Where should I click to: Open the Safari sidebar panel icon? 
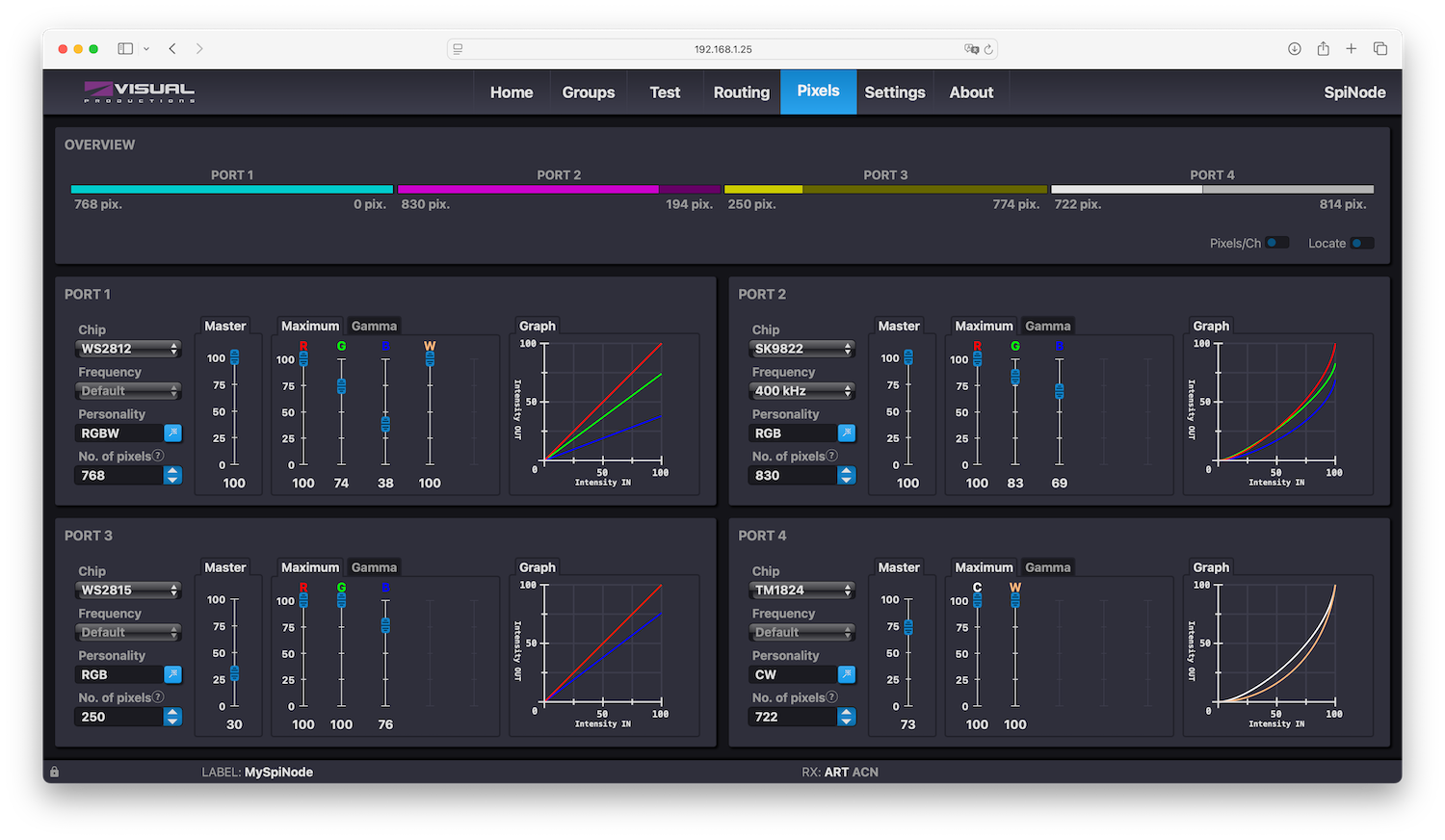click(x=125, y=49)
